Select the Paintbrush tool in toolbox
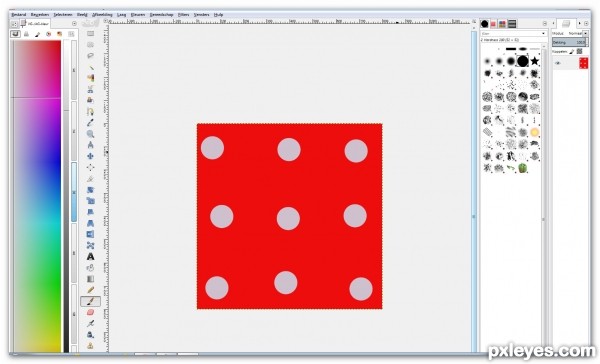This screenshot has height=364, width=600. pyautogui.click(x=90, y=301)
